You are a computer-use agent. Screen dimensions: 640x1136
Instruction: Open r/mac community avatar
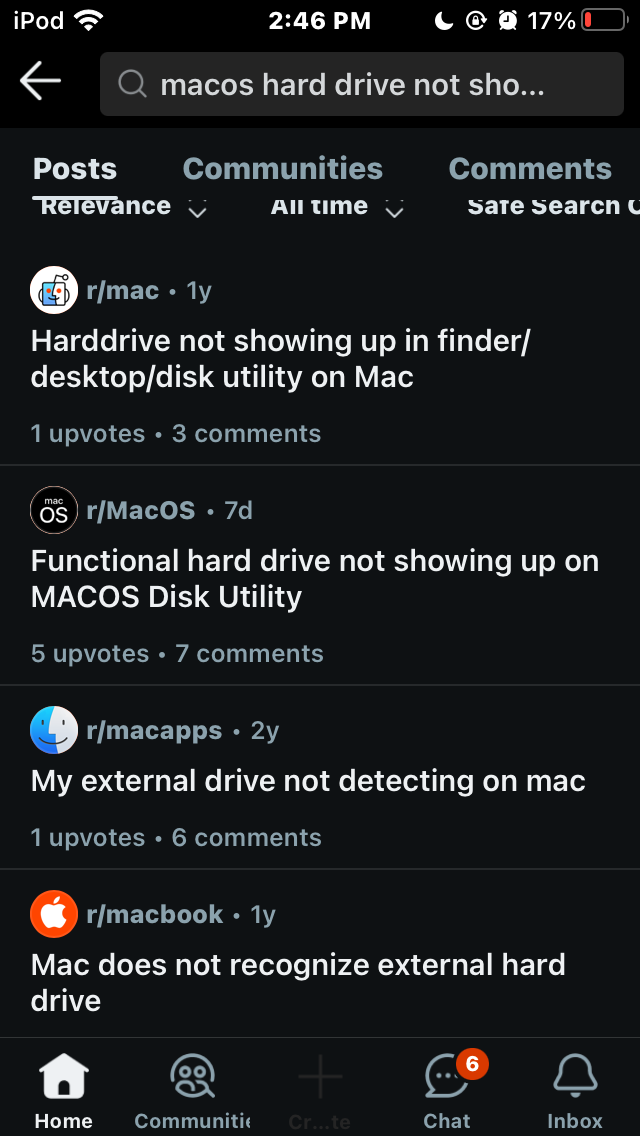pyautogui.click(x=54, y=291)
